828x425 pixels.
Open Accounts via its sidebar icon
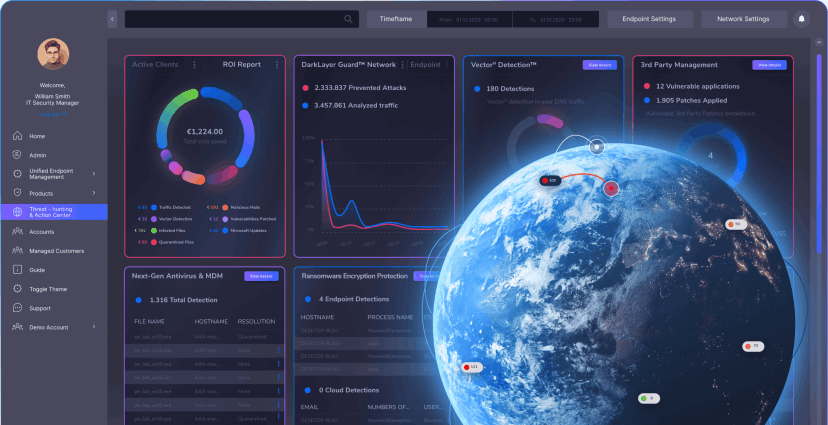point(17,231)
